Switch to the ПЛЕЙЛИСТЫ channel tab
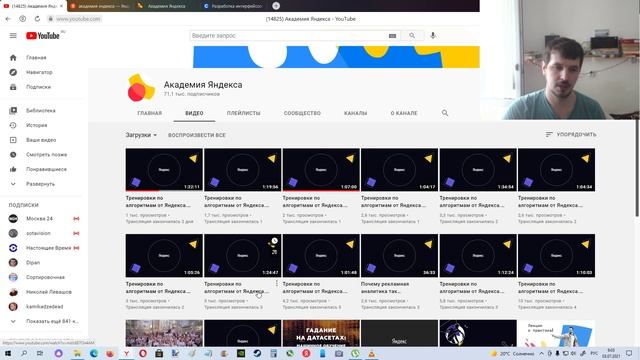 point(244,113)
